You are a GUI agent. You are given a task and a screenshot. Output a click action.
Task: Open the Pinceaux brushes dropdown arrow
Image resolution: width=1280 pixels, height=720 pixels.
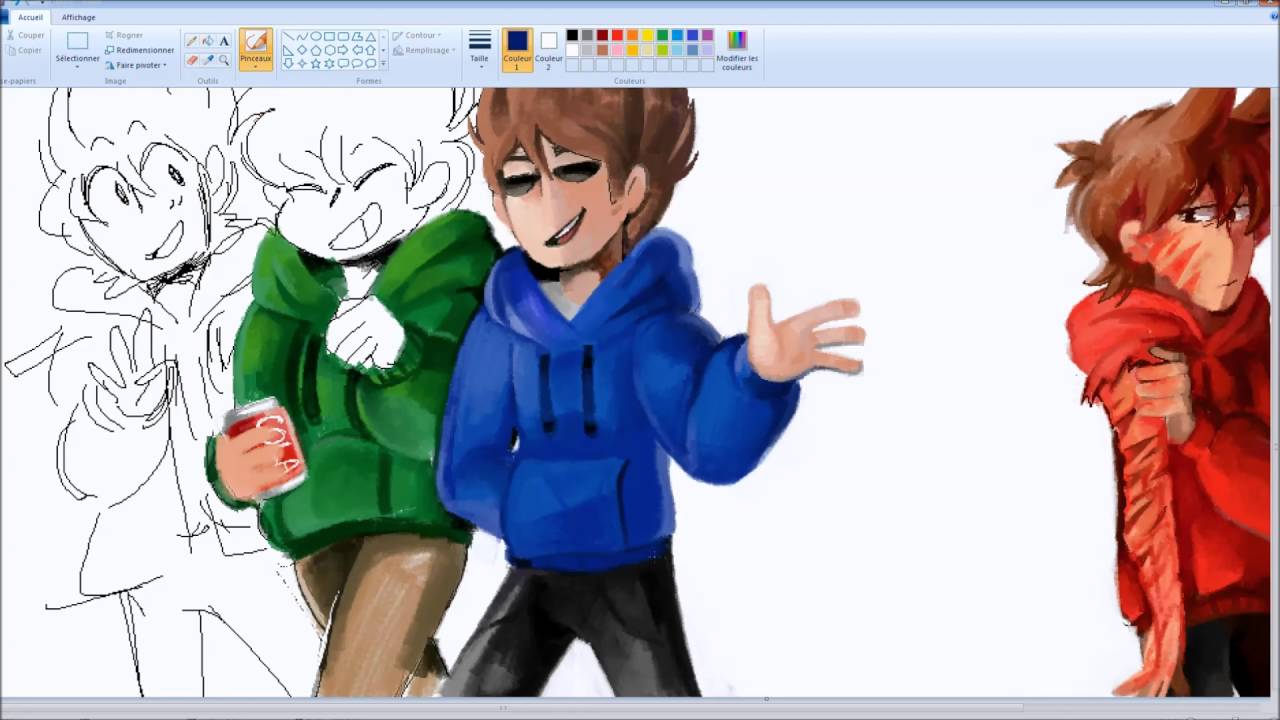click(256, 67)
